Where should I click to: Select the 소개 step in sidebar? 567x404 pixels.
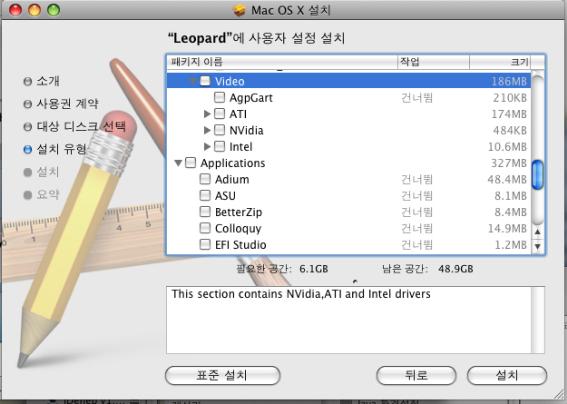point(41,81)
